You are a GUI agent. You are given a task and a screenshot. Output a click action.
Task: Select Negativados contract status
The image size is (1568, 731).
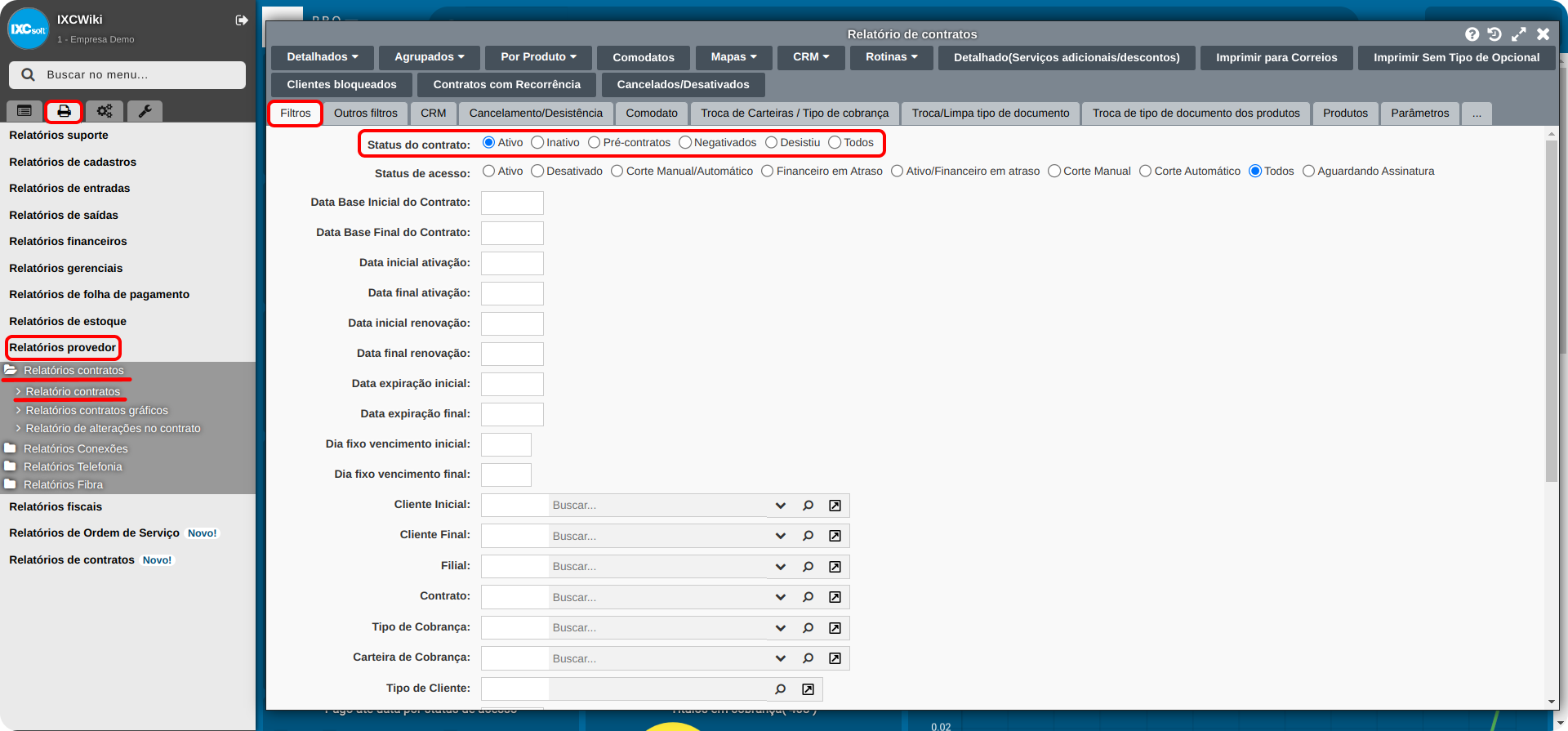pos(685,142)
